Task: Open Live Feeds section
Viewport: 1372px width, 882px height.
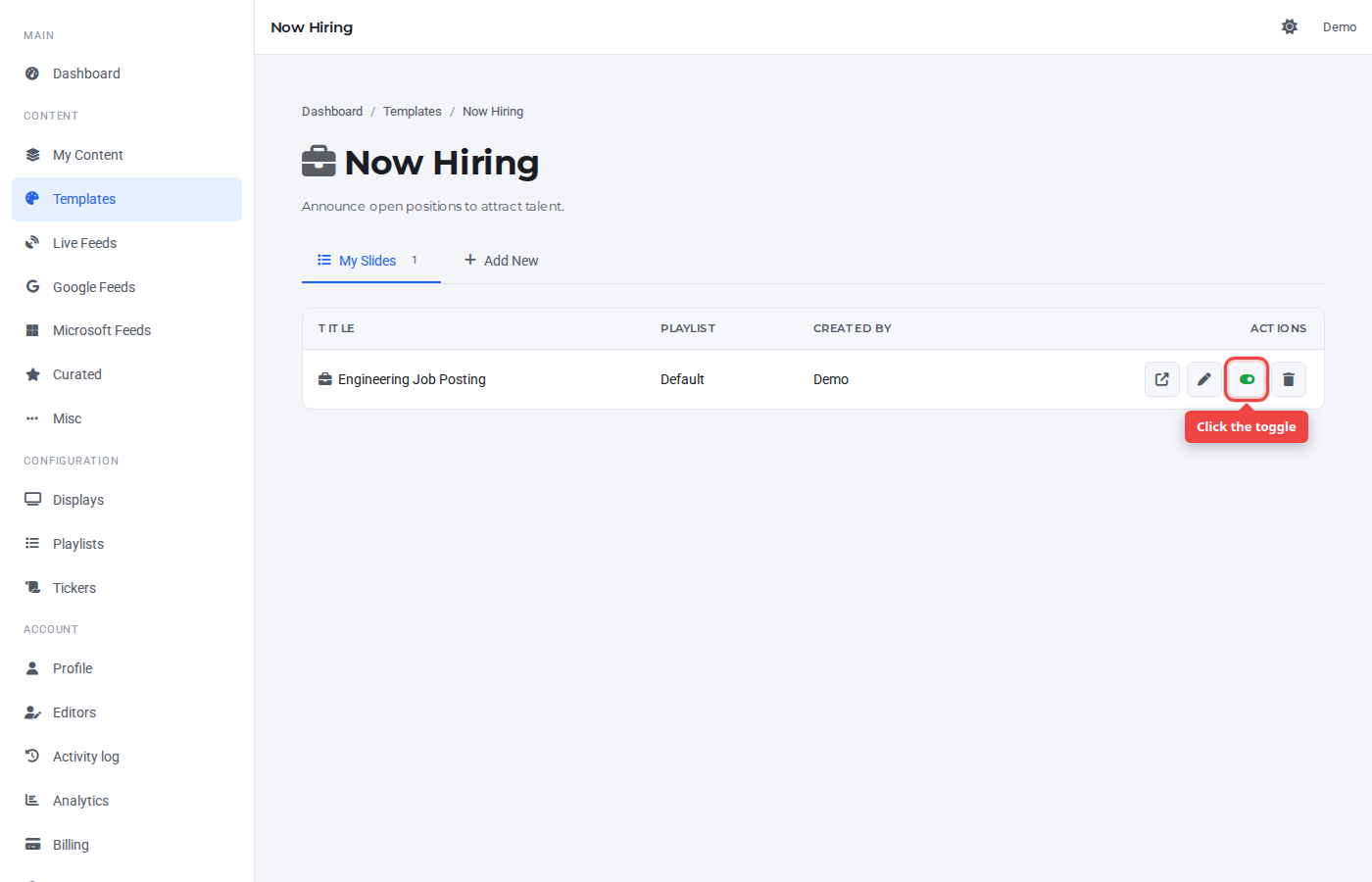Action: click(x=126, y=243)
